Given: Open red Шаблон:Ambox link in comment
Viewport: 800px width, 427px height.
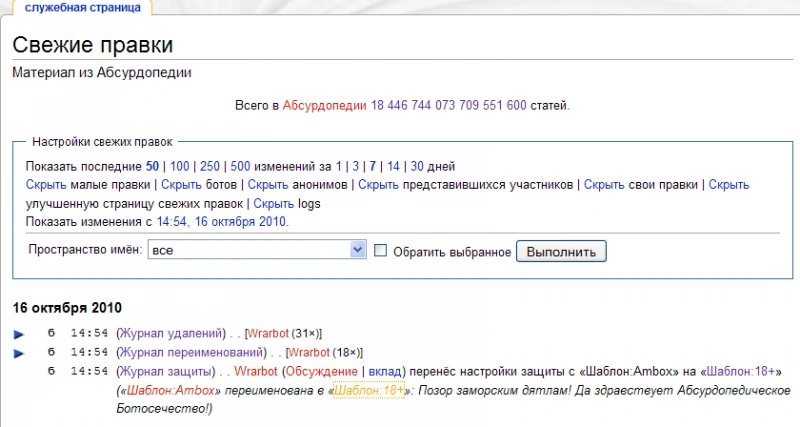Looking at the screenshot, I should (x=170, y=390).
